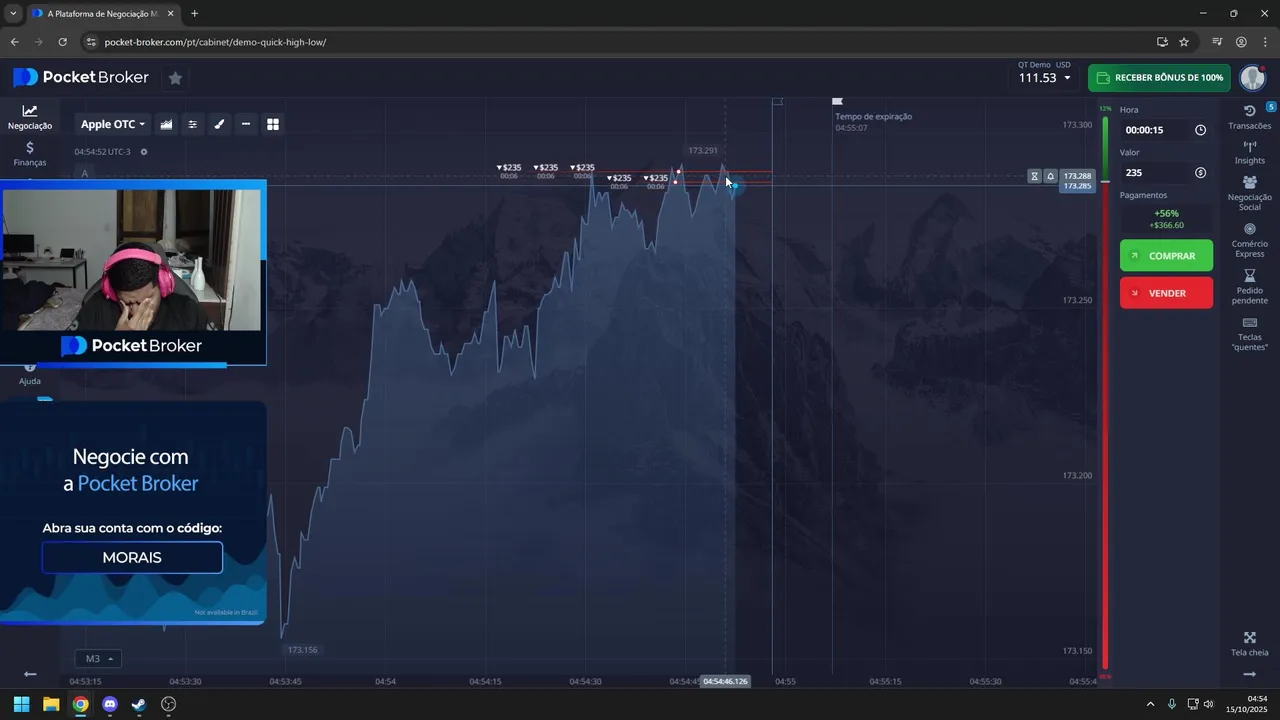Open the Finanças sidebar section
The width and height of the screenshot is (1280, 720).
point(30,154)
